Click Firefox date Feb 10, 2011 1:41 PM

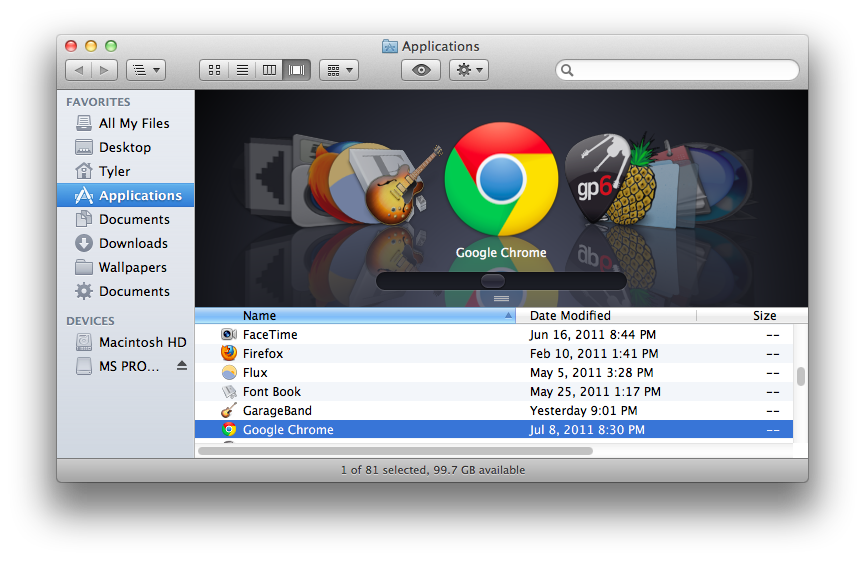[x=594, y=354]
